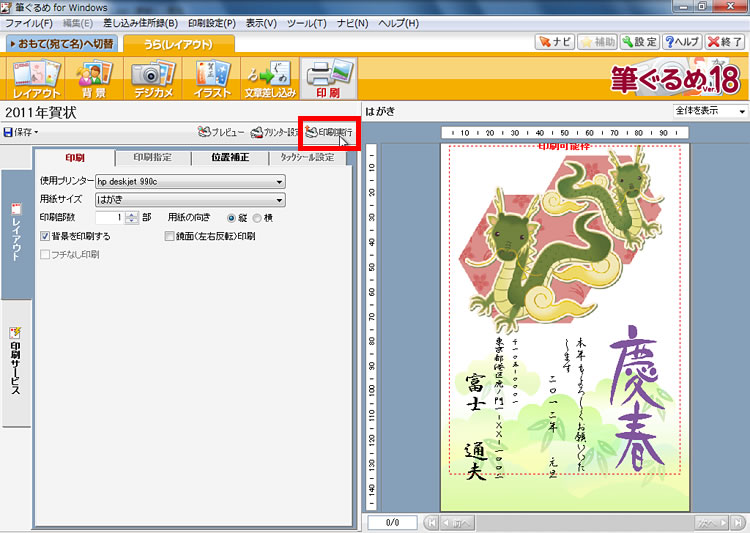
Task: Switch to the タックシール設定 tab
Action: [307, 157]
